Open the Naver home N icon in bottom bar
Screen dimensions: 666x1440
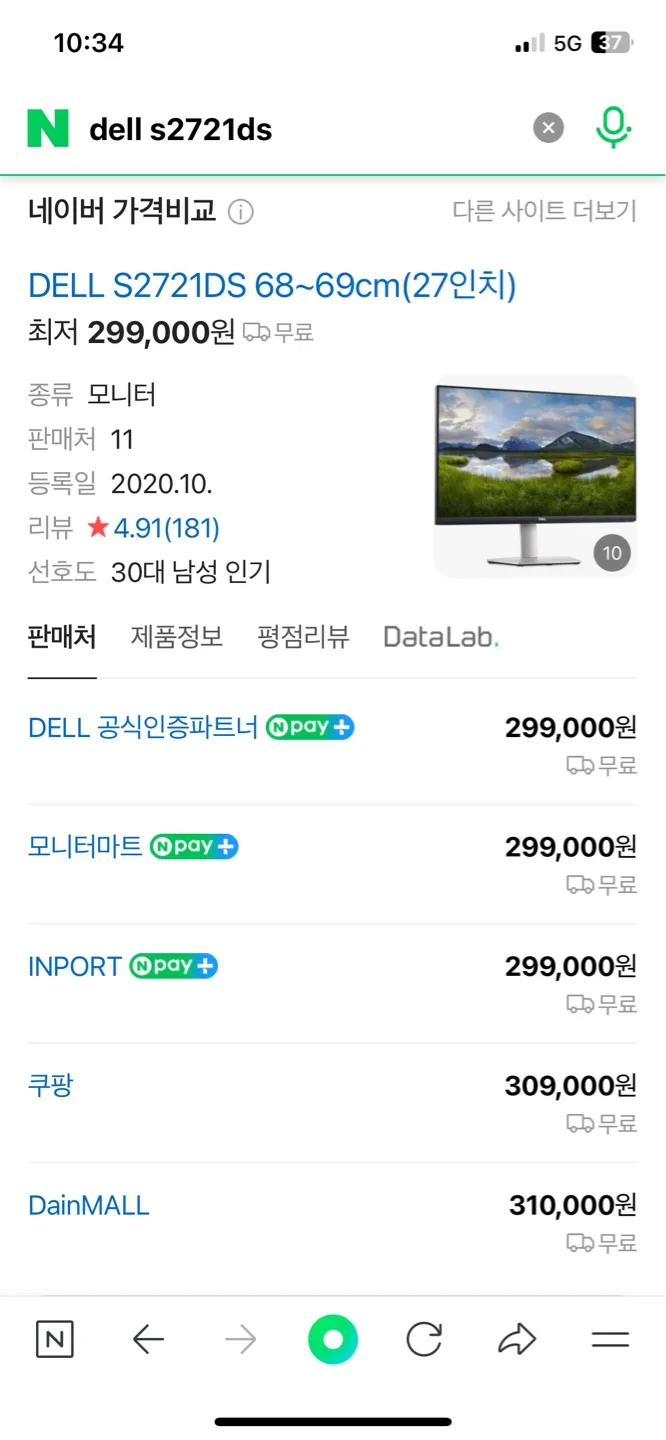pyautogui.click(x=54, y=1340)
